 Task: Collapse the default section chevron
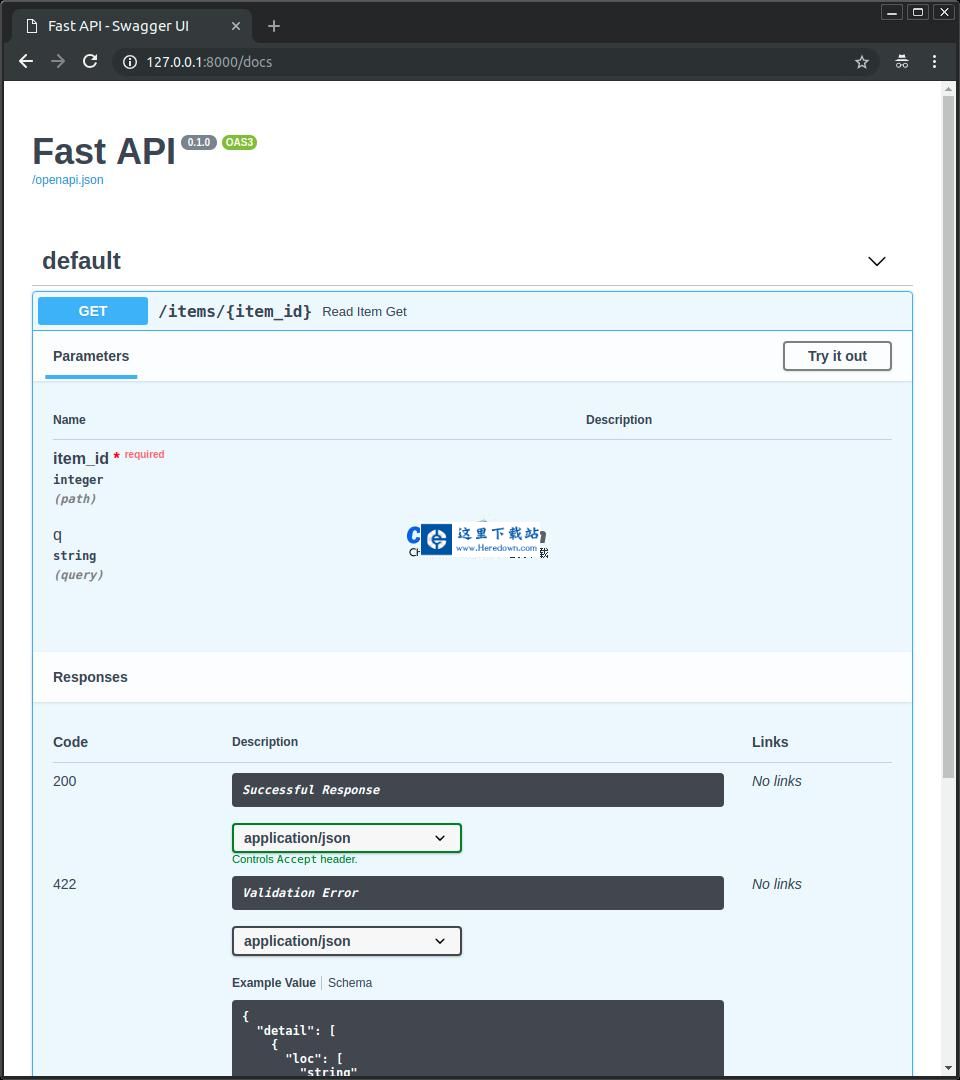(877, 261)
